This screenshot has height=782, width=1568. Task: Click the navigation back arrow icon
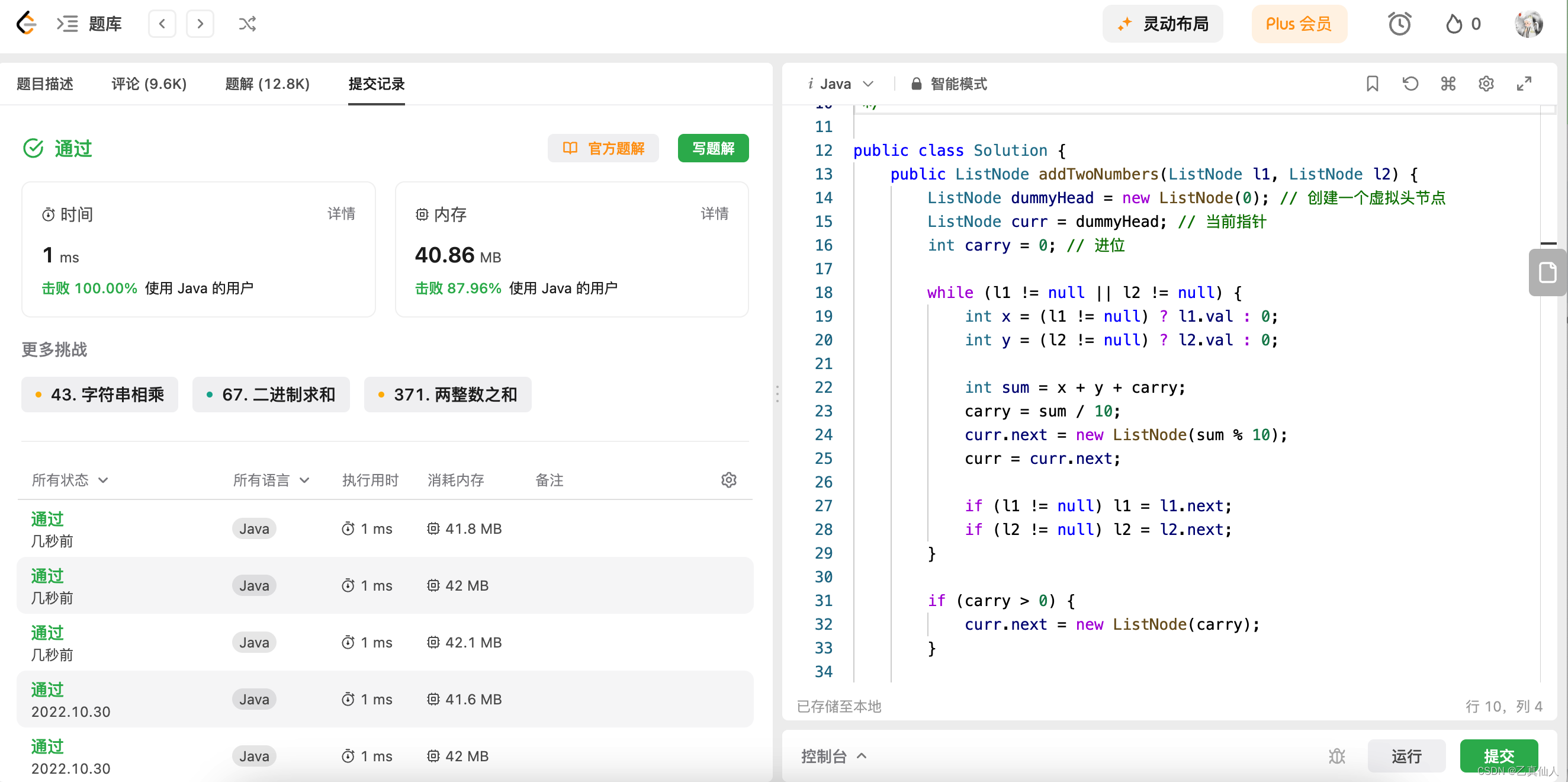[x=161, y=23]
